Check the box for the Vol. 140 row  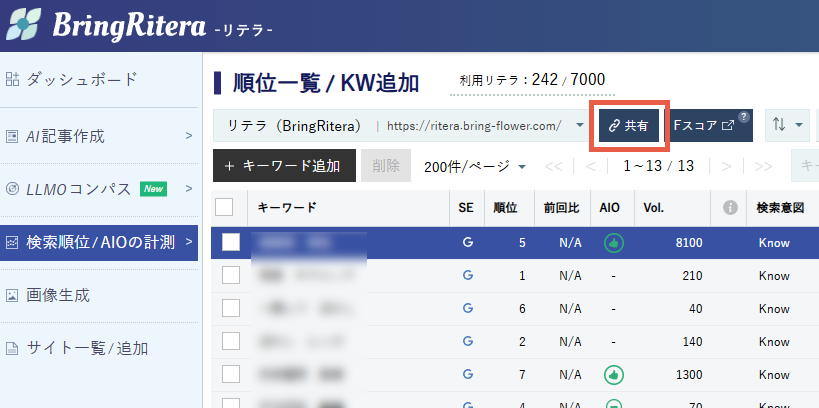coord(231,341)
